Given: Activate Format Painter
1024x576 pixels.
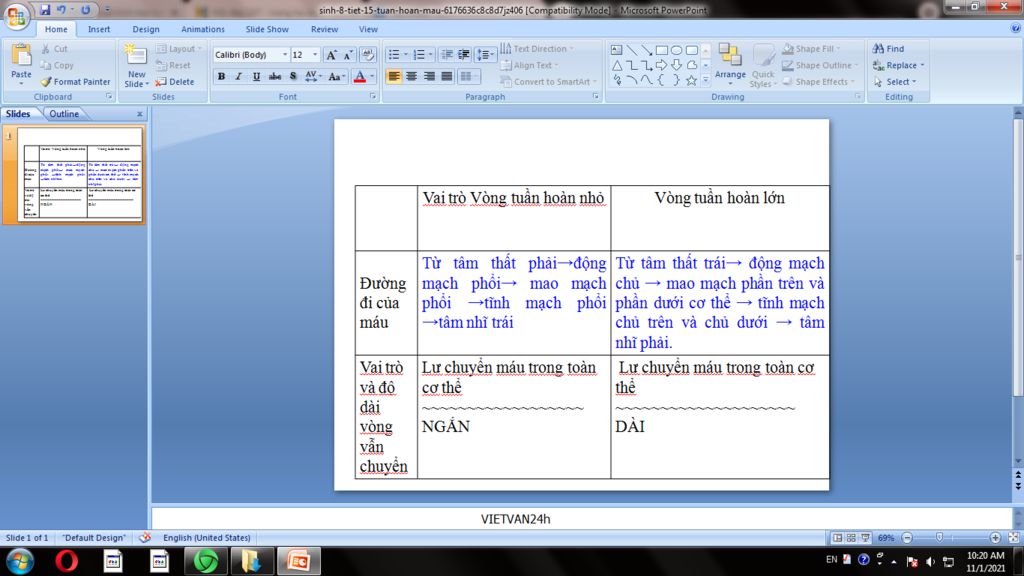Looking at the screenshot, I should (75, 82).
